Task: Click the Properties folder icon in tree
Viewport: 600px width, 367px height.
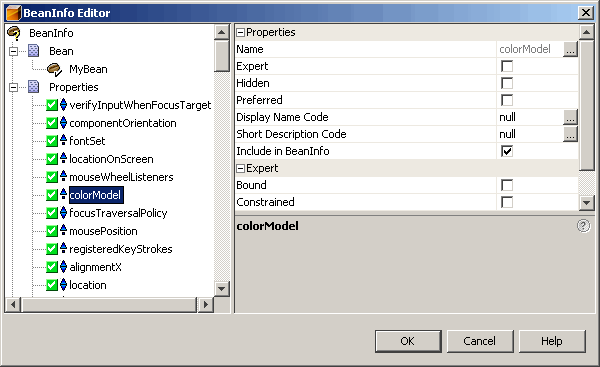Action: [x=34, y=87]
